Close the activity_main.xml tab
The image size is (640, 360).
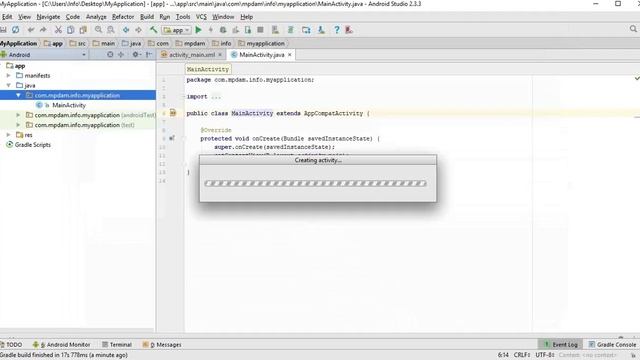point(220,55)
